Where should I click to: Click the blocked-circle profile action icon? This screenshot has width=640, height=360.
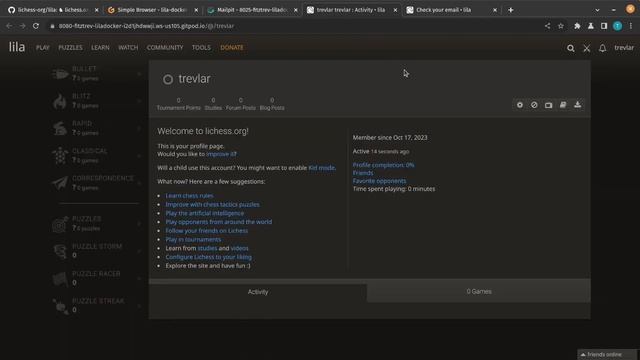534,105
